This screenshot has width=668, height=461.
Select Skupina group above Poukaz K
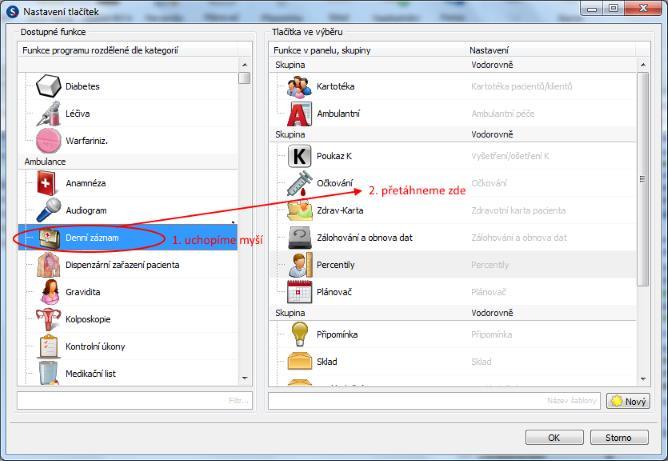tap(454, 134)
